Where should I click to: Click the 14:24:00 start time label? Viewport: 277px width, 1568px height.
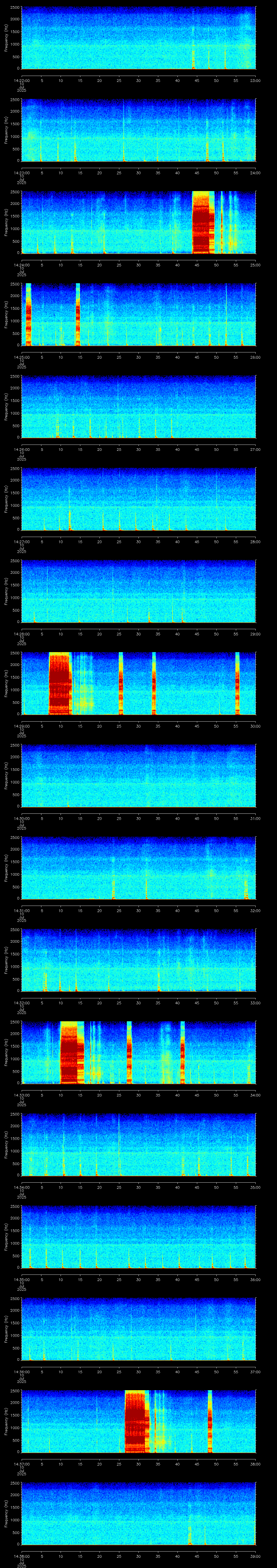point(21,265)
